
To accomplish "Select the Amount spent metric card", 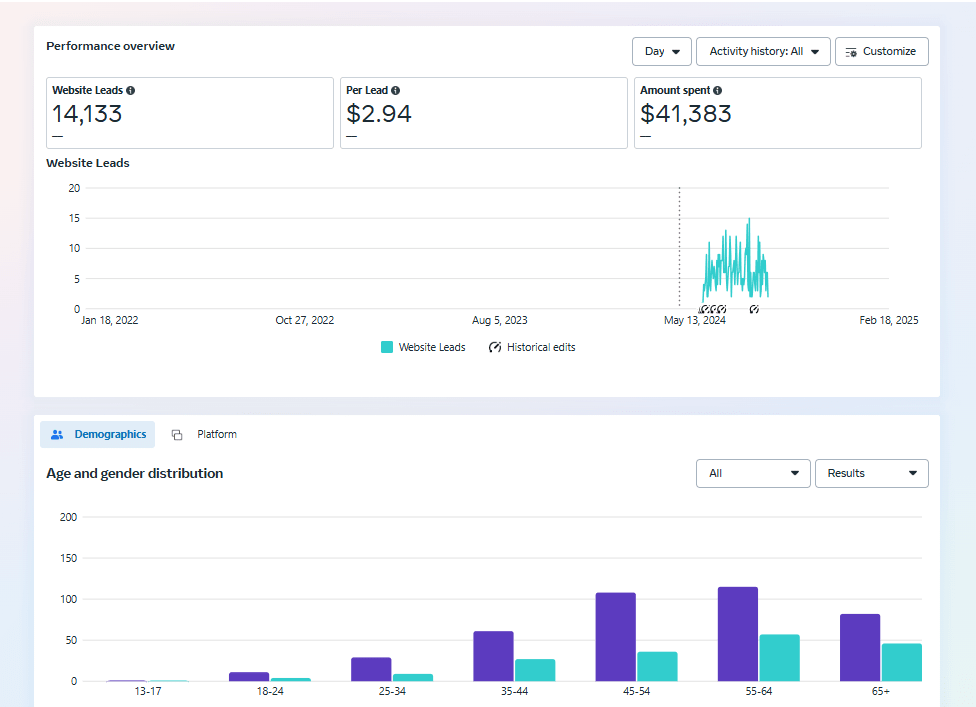I will click(777, 113).
